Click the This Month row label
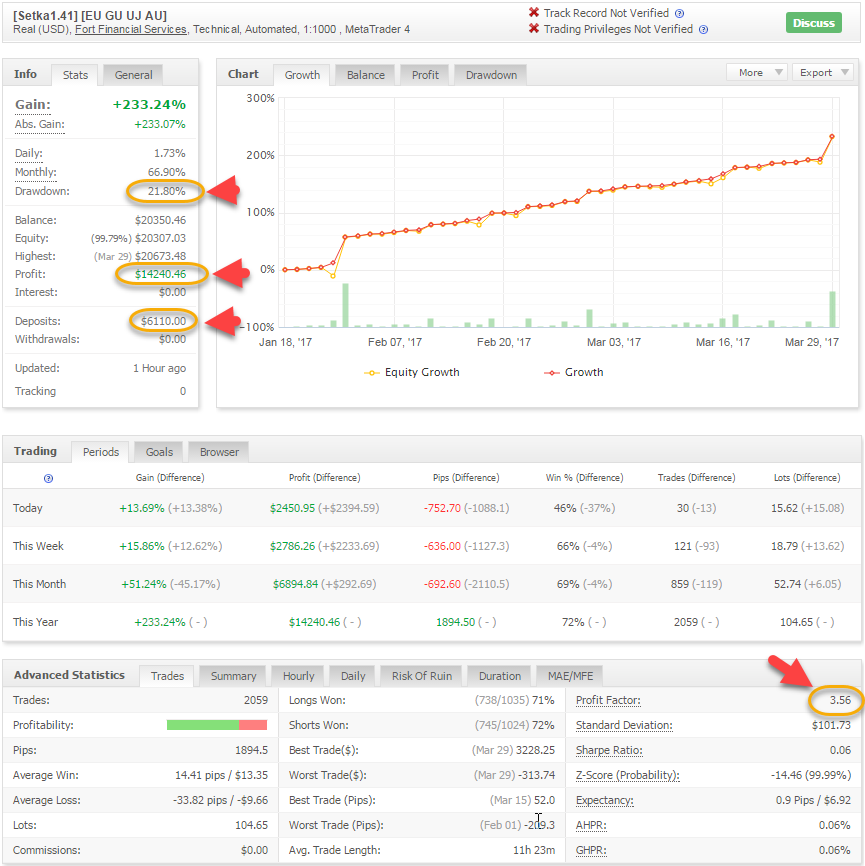The image size is (865, 866). point(39,584)
